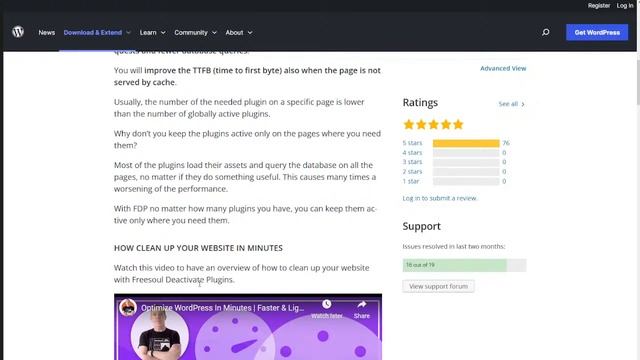Click the video title Optimize WordPress In Minutes

pos(222,308)
